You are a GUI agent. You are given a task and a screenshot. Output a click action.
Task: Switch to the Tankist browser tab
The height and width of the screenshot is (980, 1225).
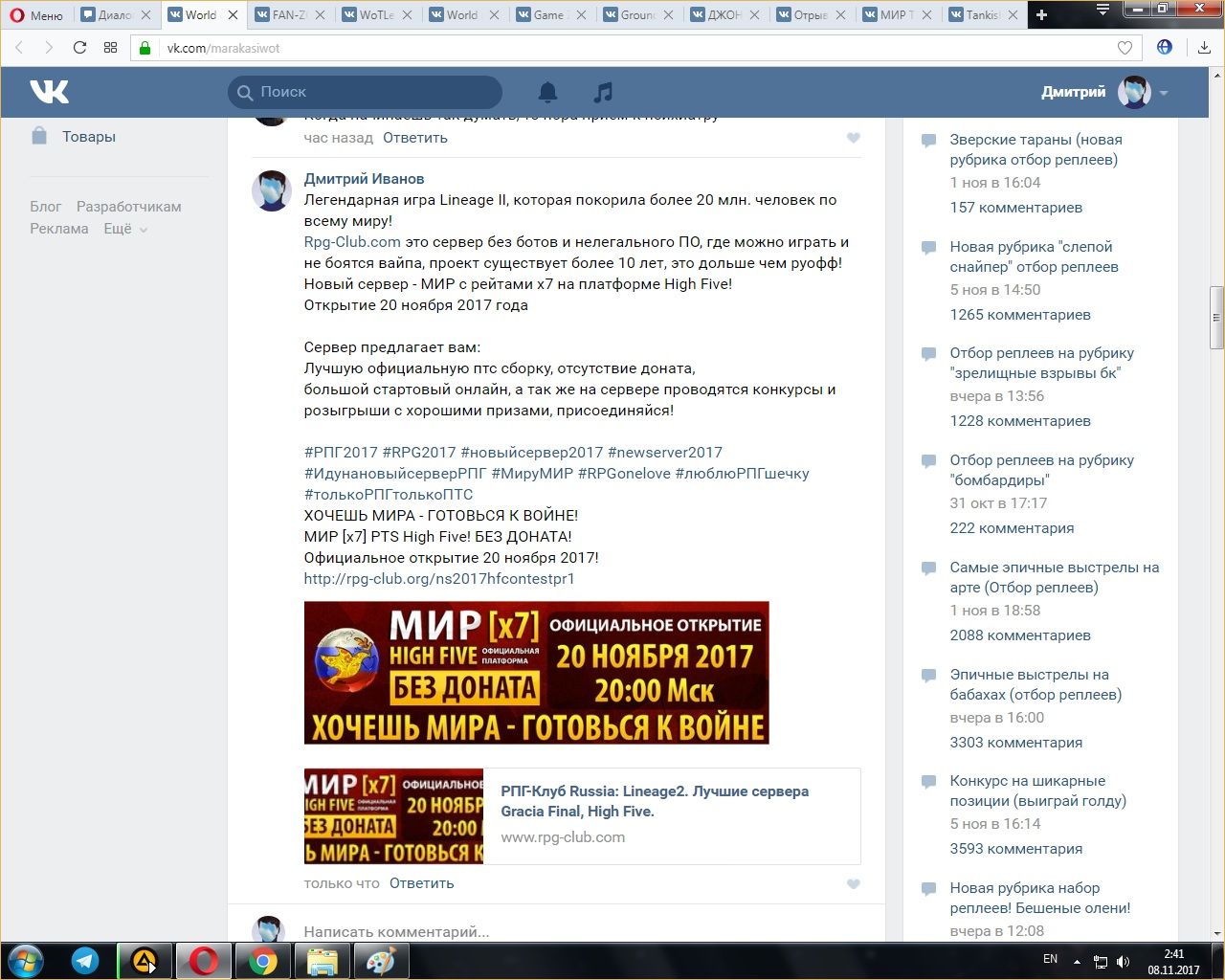point(982,14)
